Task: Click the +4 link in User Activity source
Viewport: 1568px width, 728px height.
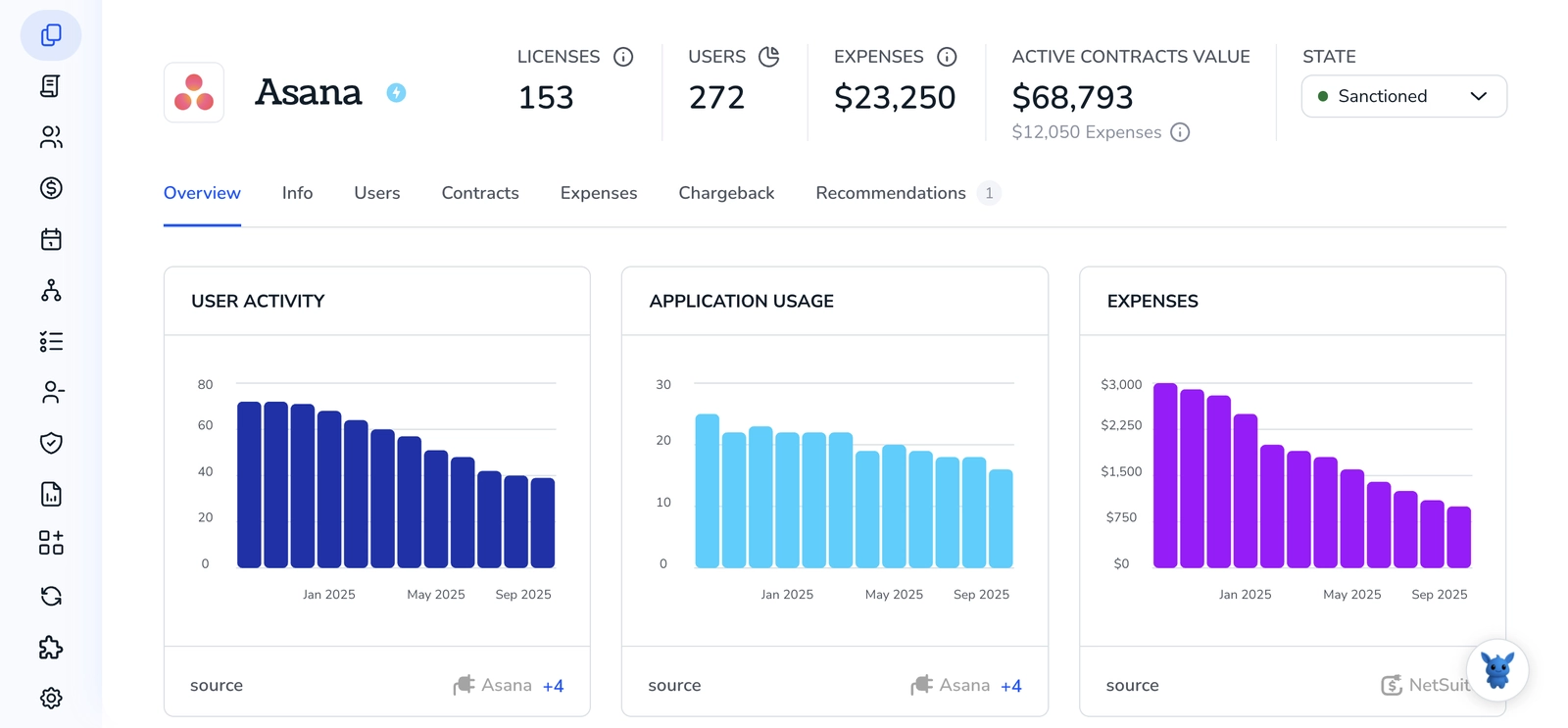Action: click(x=553, y=686)
